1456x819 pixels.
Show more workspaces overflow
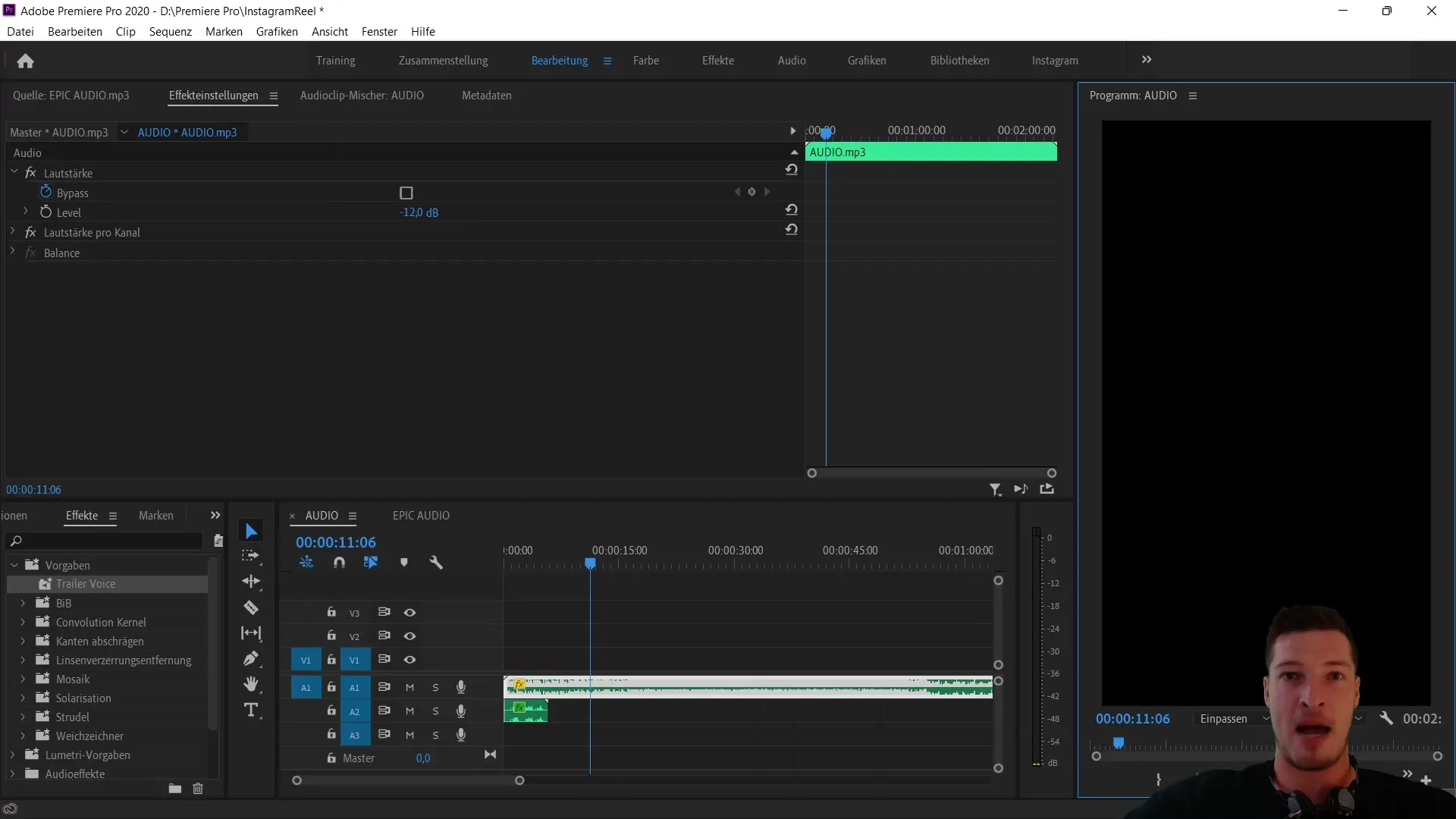[1147, 60]
